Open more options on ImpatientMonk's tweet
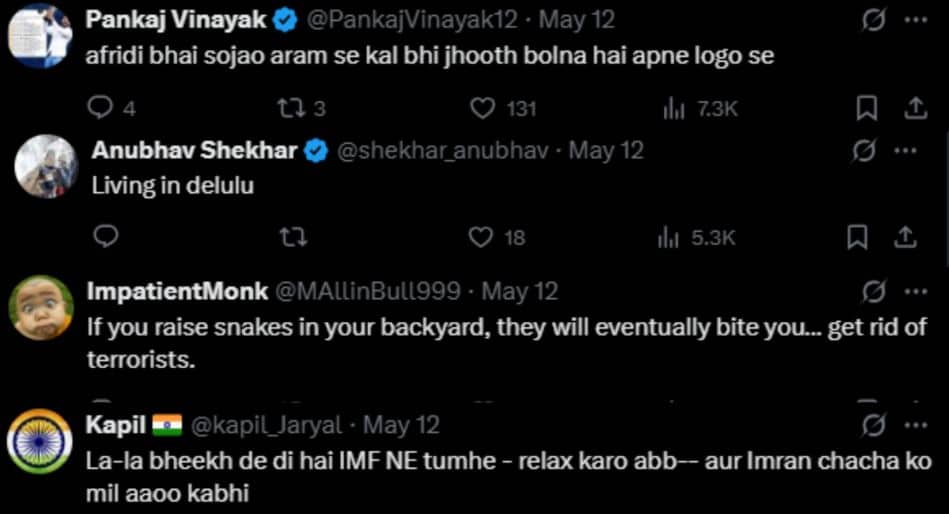The image size is (949, 514). [x=916, y=292]
